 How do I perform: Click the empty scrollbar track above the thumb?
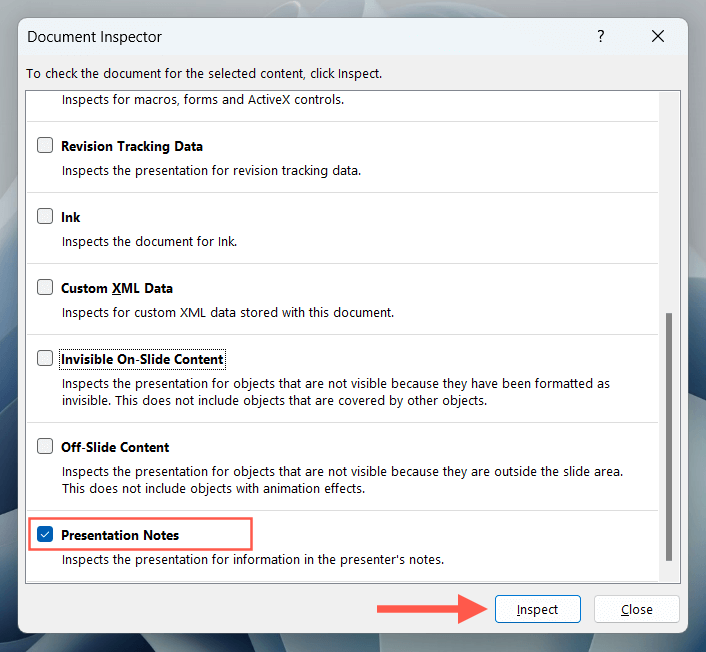pyautogui.click(x=669, y=200)
